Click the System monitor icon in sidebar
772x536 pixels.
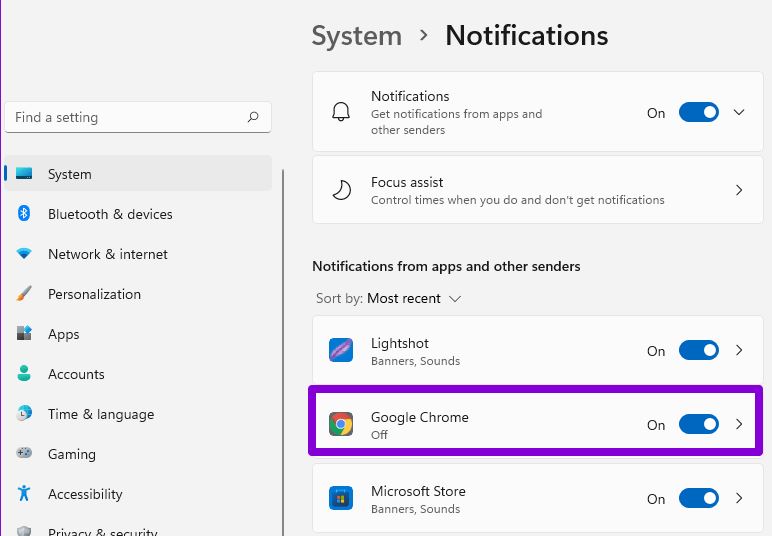[x=24, y=173]
